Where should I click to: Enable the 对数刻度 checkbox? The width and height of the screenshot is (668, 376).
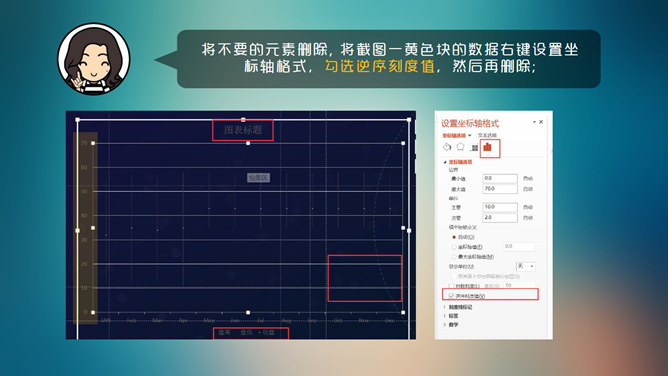pyautogui.click(x=451, y=286)
